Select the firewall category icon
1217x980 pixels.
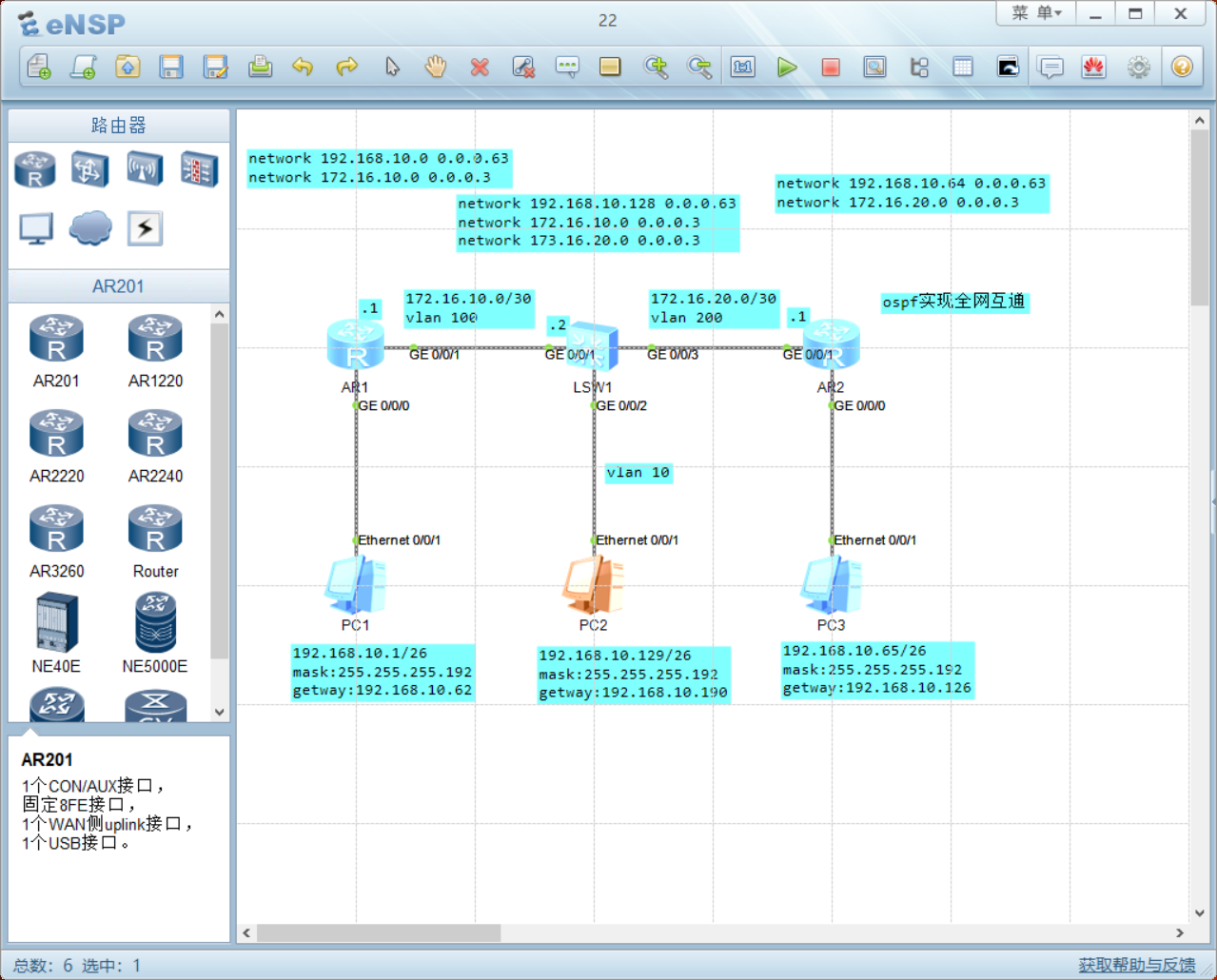tap(200, 170)
